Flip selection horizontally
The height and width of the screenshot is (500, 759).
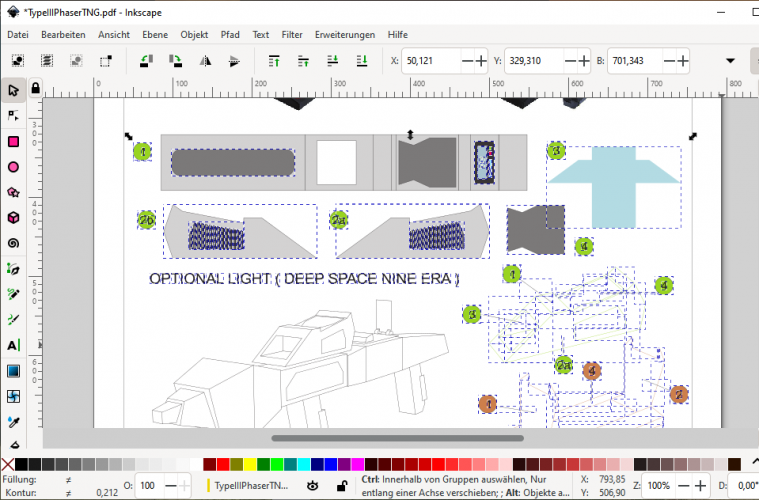tap(205, 61)
